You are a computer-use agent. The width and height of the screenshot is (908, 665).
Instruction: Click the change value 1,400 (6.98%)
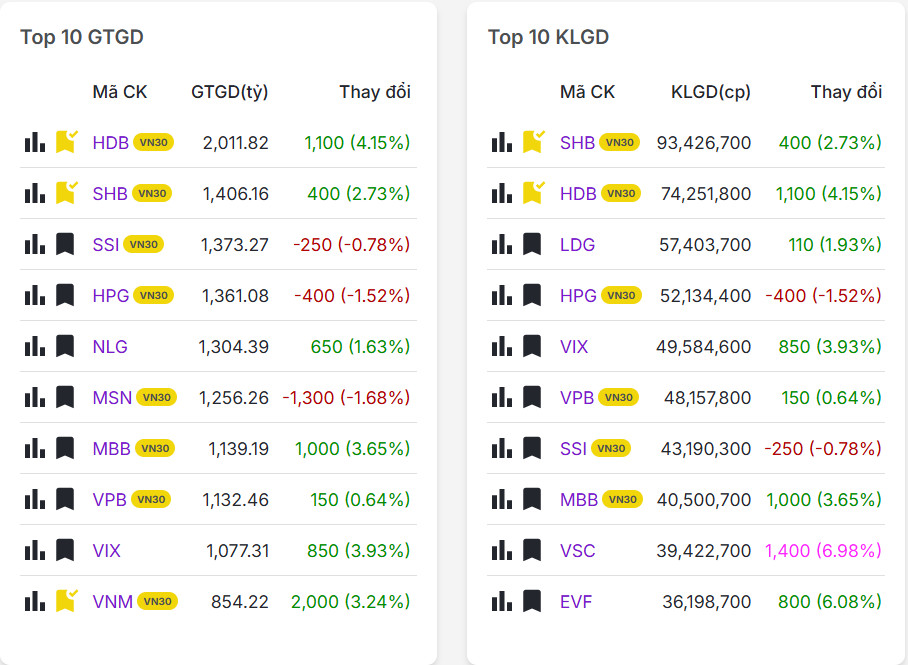[x=823, y=550]
